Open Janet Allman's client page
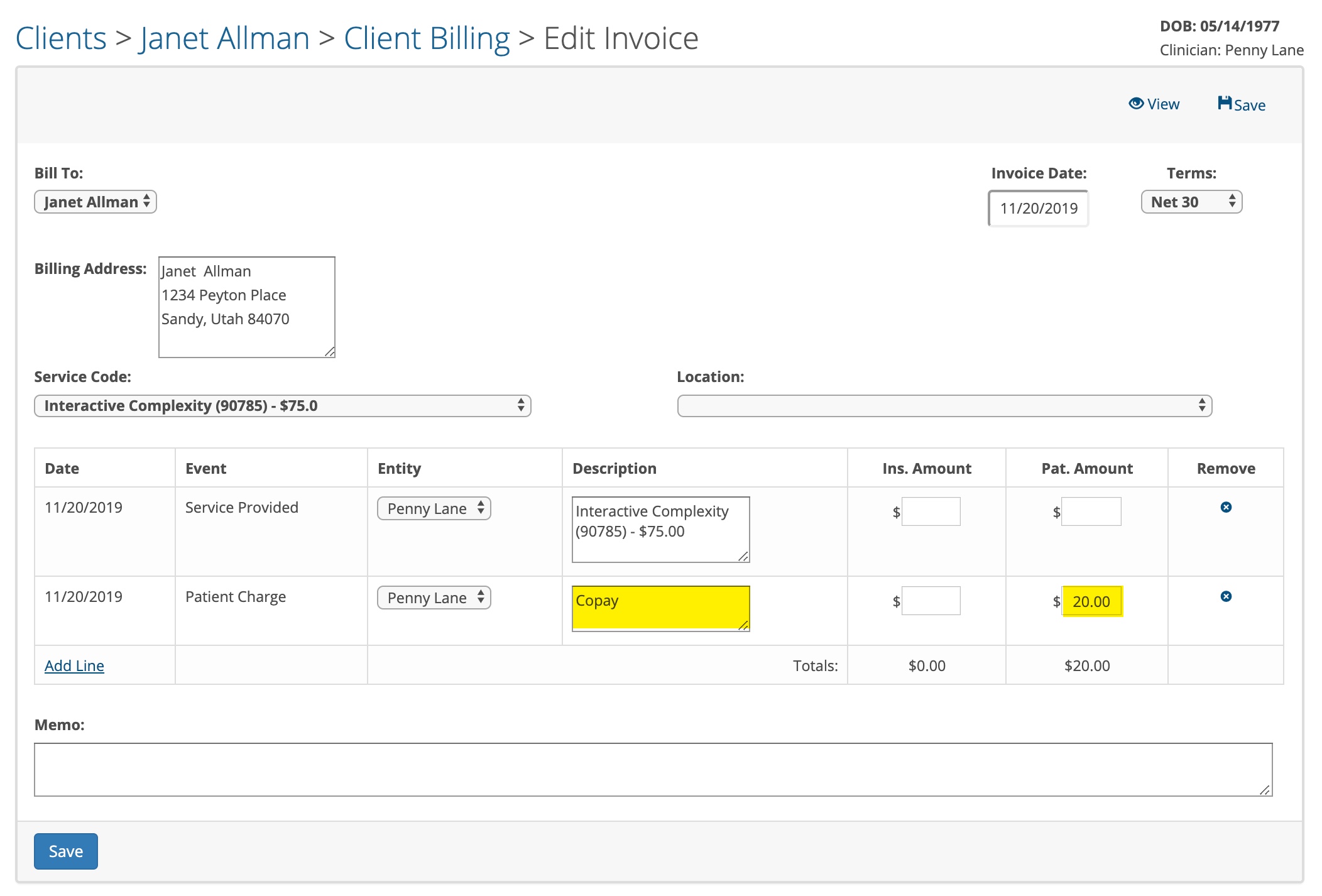 [x=224, y=38]
